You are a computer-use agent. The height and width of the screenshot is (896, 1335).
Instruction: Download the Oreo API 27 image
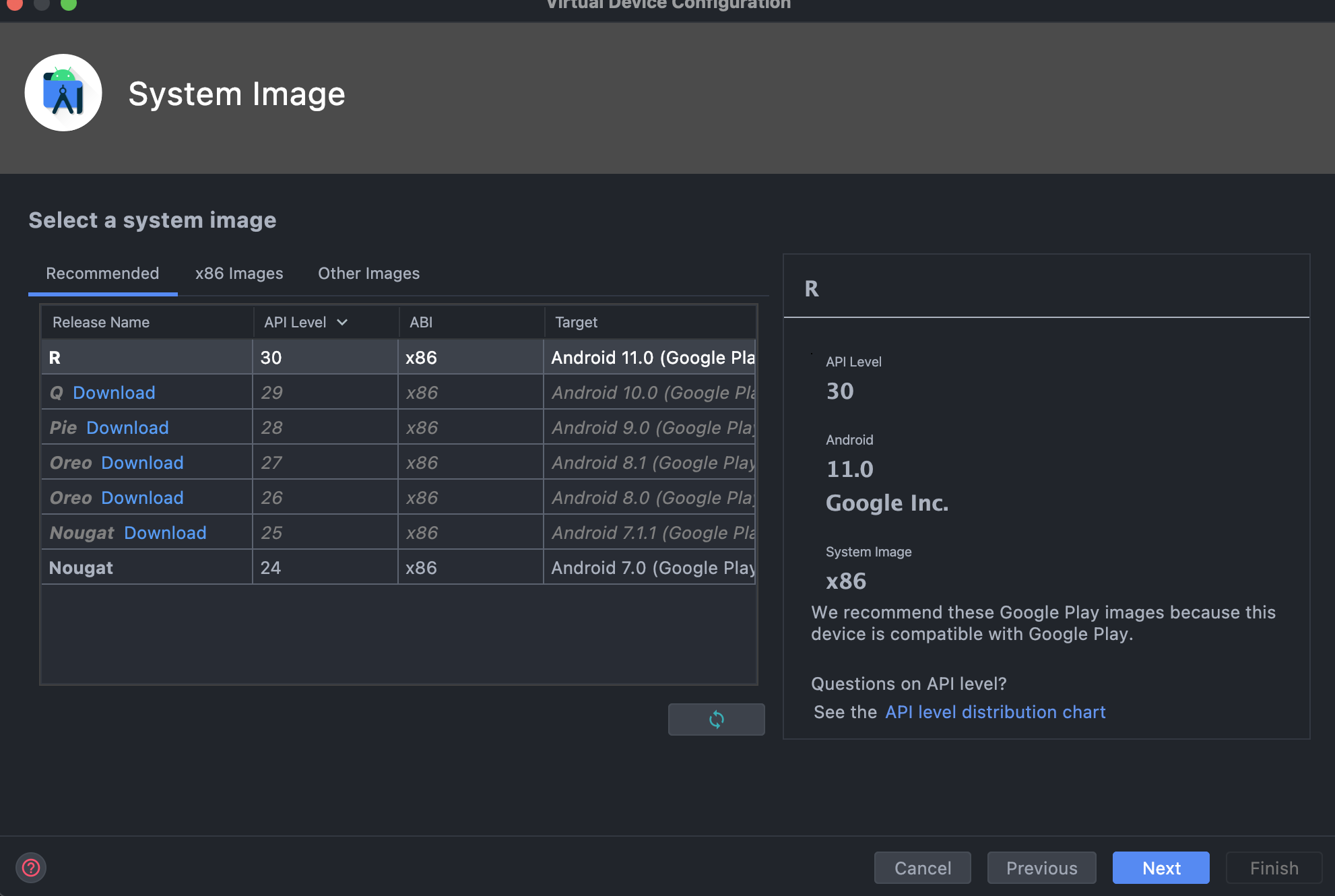tap(142, 463)
